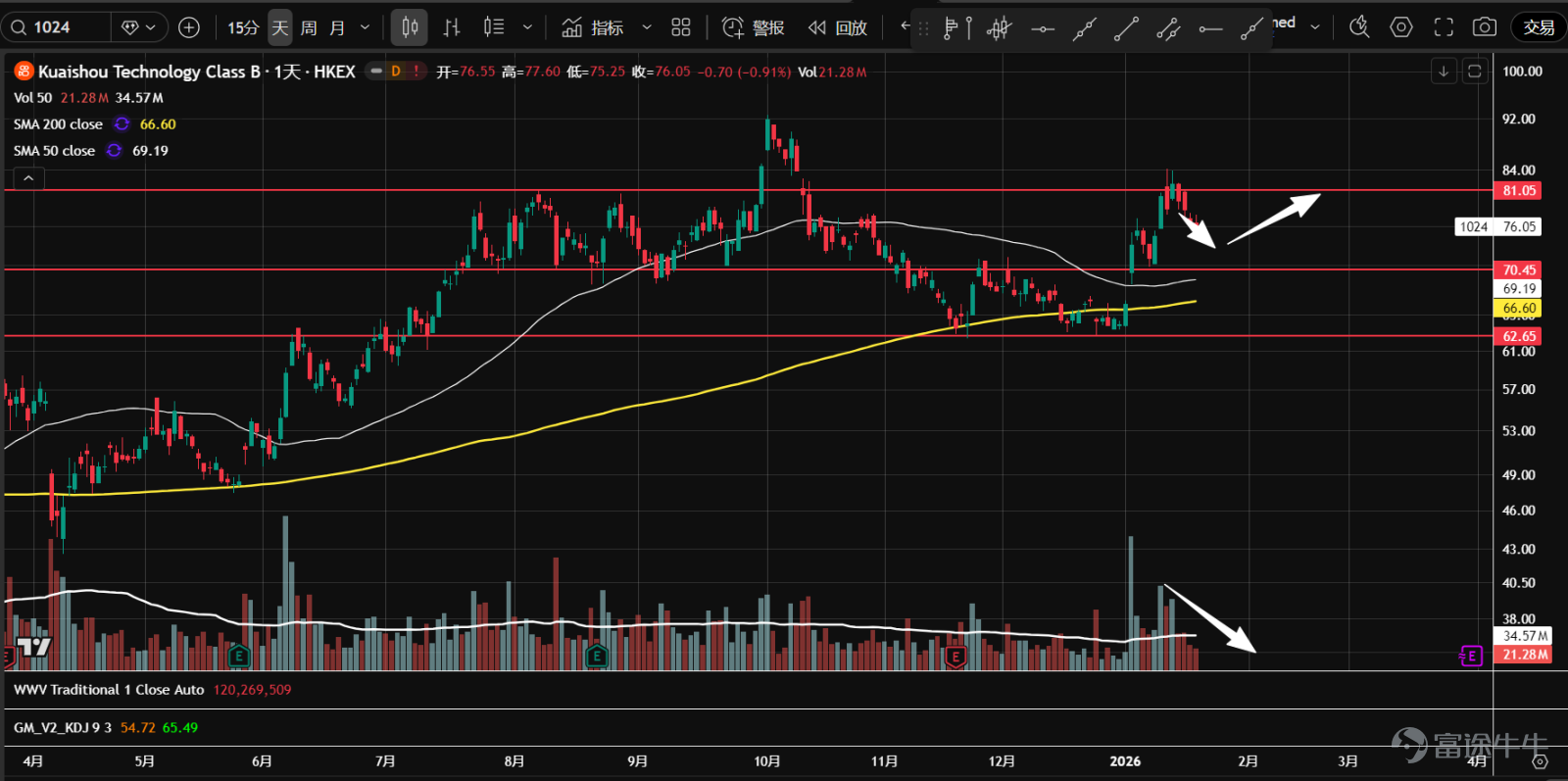
Task: Click the SMA 200 close refresh icon
Action: tap(122, 124)
